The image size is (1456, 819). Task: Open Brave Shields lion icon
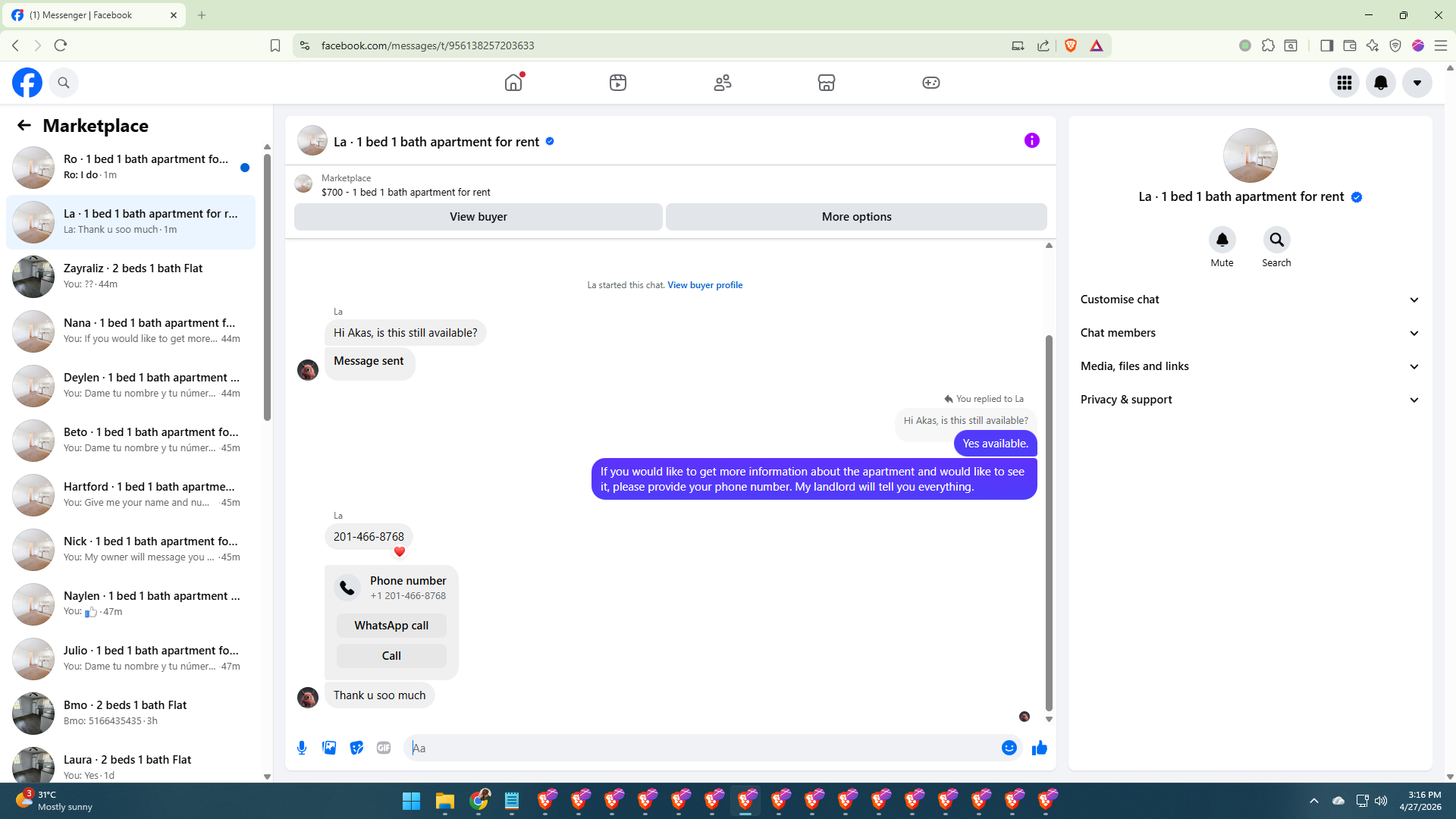pos(1071,45)
